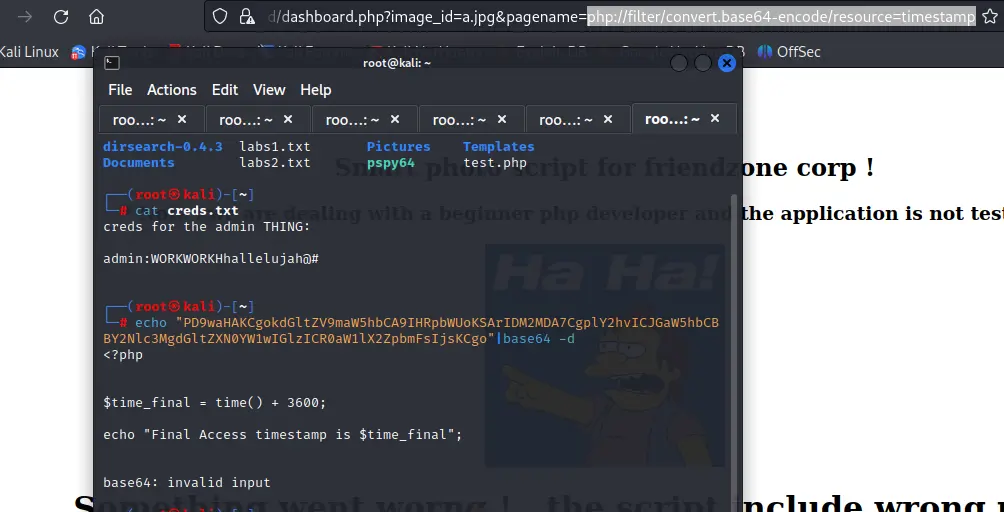Click the 'base64 -d' command text
This screenshot has width=1004, height=512.
tap(538, 339)
